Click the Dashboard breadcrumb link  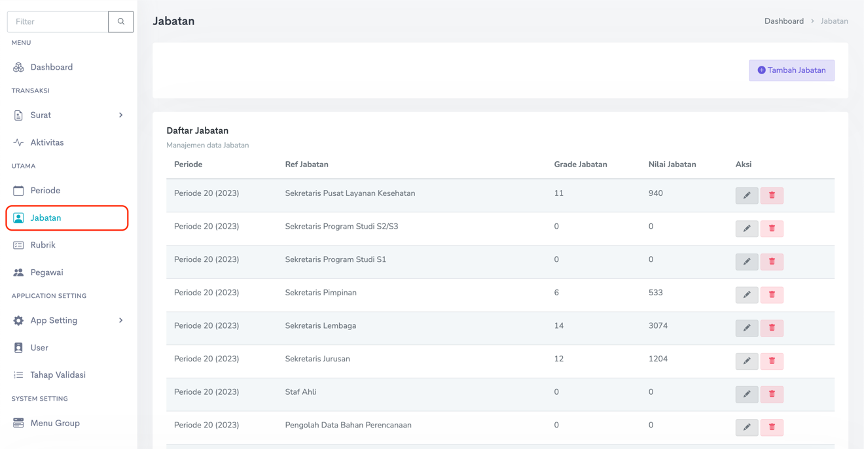[x=783, y=21]
